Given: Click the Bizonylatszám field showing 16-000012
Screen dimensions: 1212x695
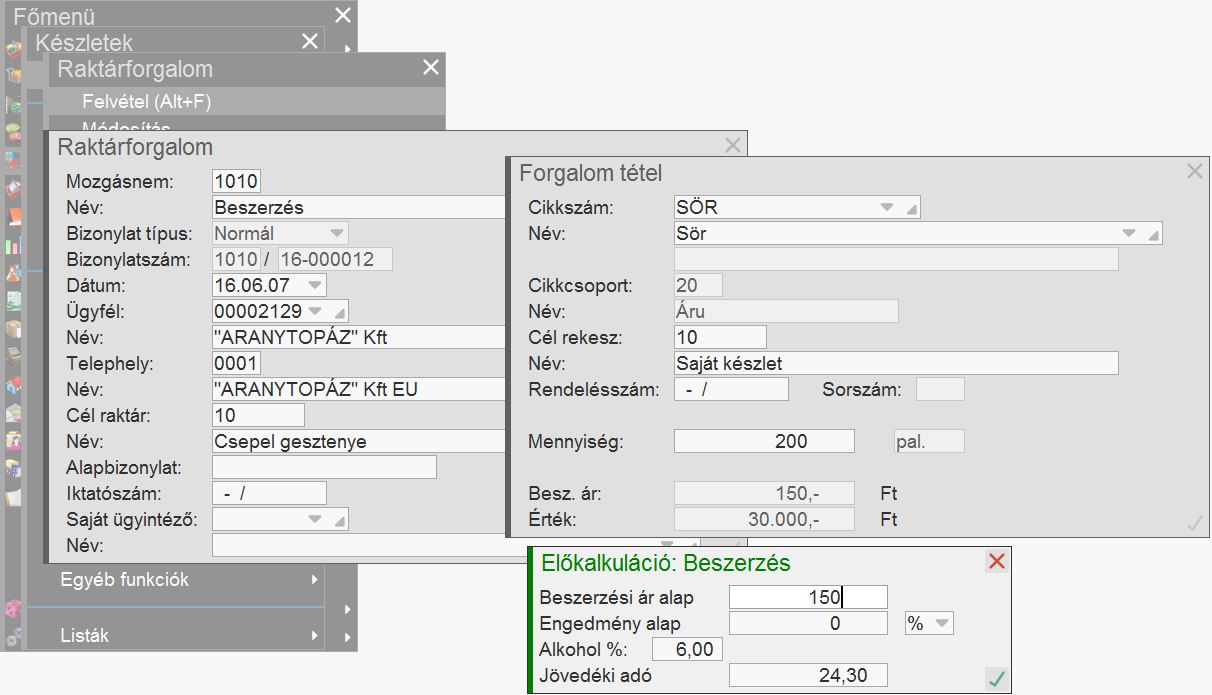Looking at the screenshot, I should (x=335, y=259).
